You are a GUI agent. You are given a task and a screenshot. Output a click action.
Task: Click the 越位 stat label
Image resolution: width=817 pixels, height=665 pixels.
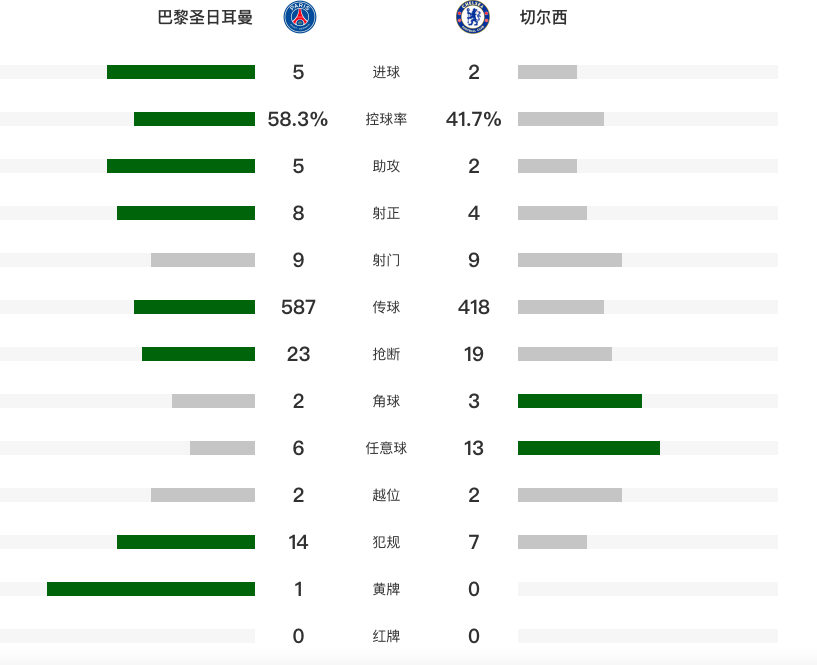tap(386, 495)
